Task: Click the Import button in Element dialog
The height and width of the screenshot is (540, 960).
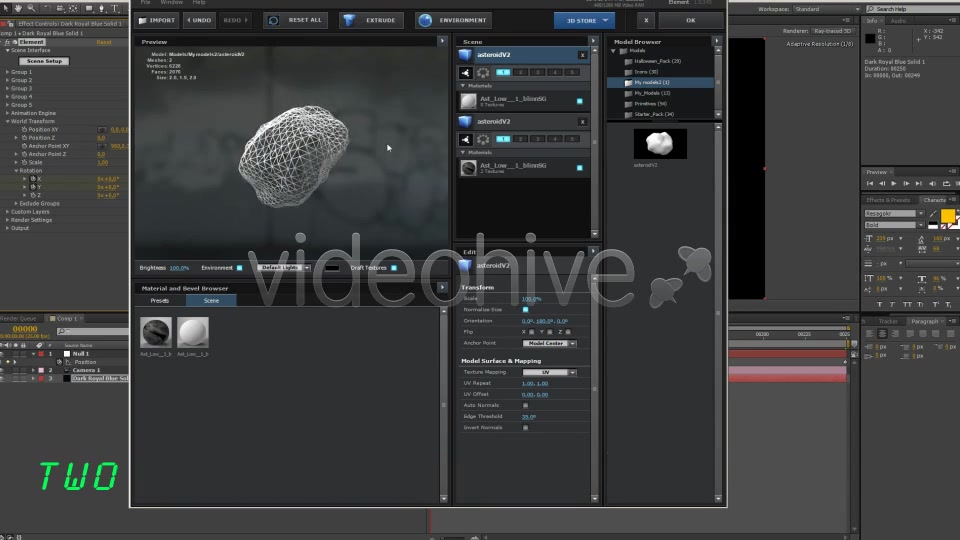Action: (x=157, y=20)
